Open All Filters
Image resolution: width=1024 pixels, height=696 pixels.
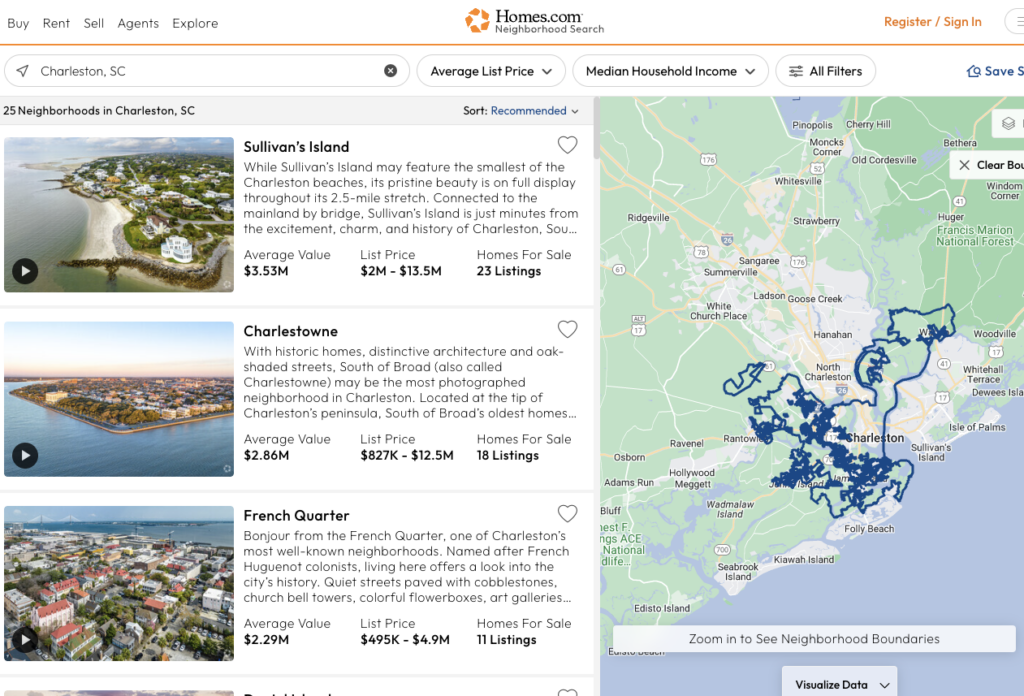point(825,71)
